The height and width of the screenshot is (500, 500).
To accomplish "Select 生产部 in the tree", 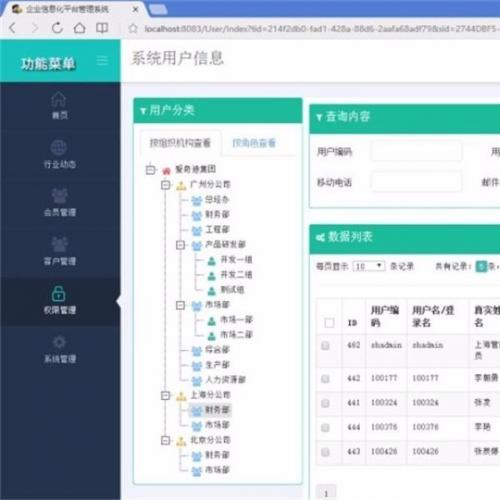I will pyautogui.click(x=217, y=365).
